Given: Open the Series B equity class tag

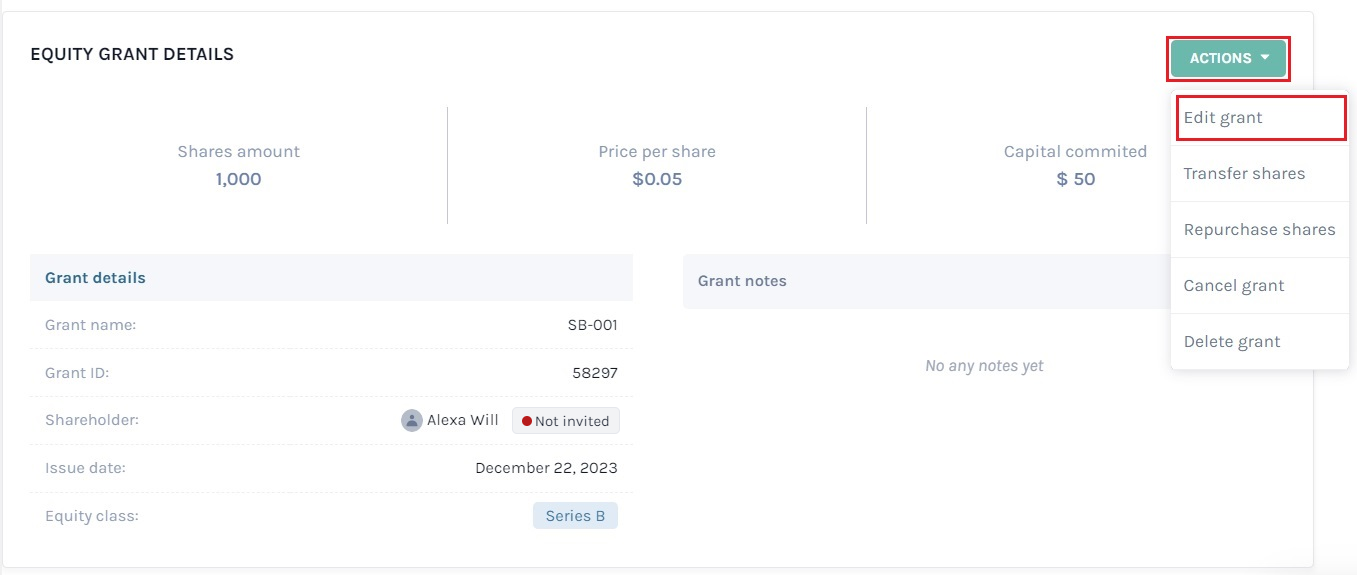Looking at the screenshot, I should click(x=575, y=516).
